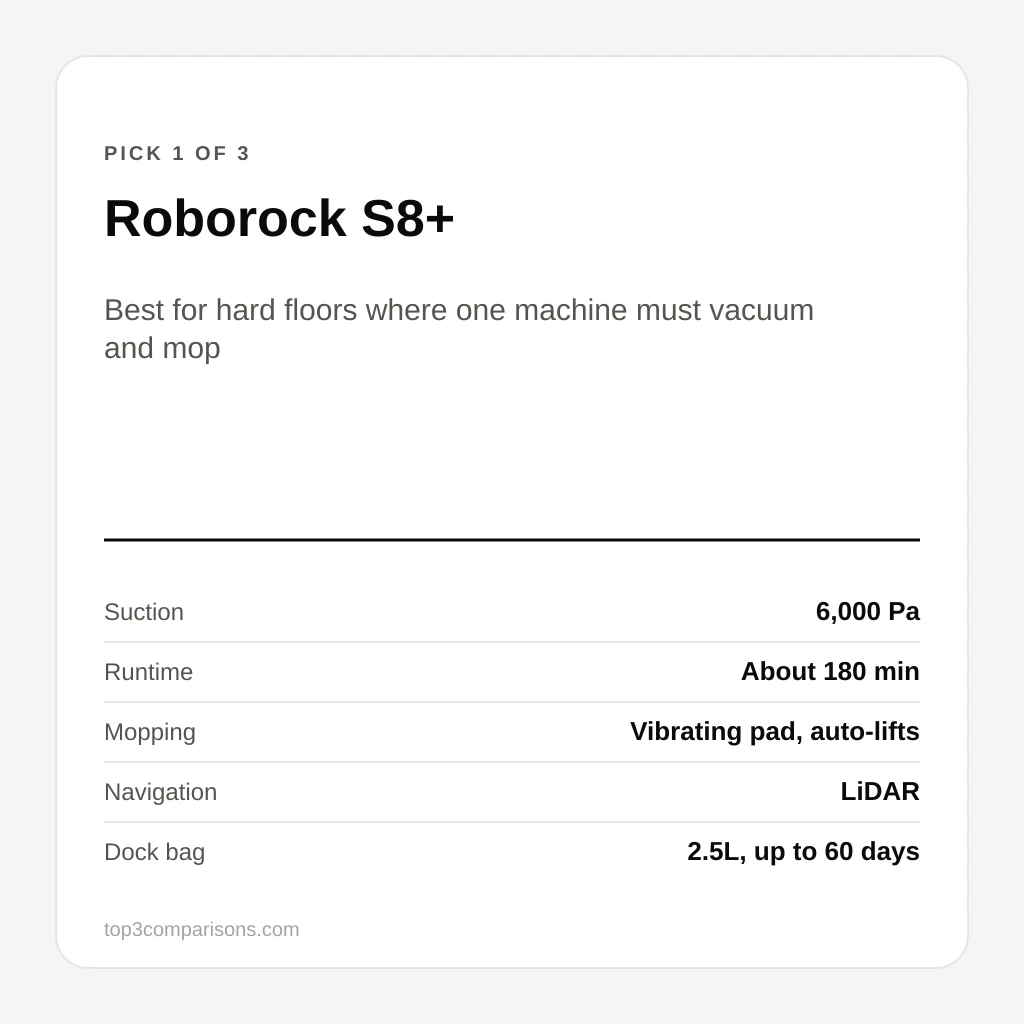1024x1024 pixels.
Task: Click the 'Mopping' row label
Action: click(x=150, y=732)
